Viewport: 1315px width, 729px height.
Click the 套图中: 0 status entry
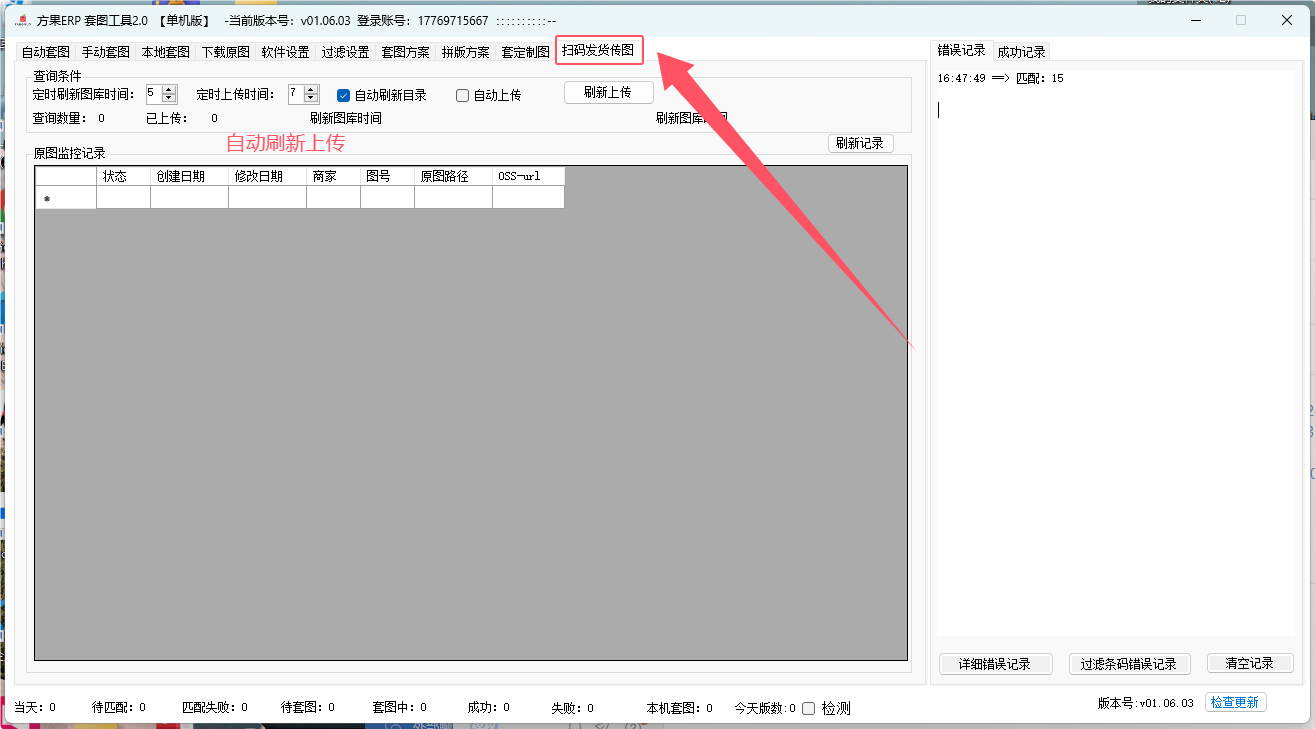point(399,708)
